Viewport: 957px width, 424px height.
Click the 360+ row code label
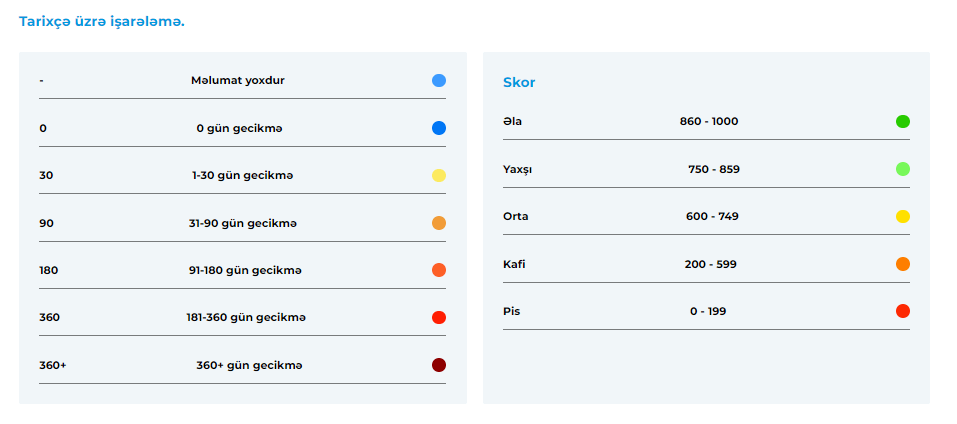point(52,365)
